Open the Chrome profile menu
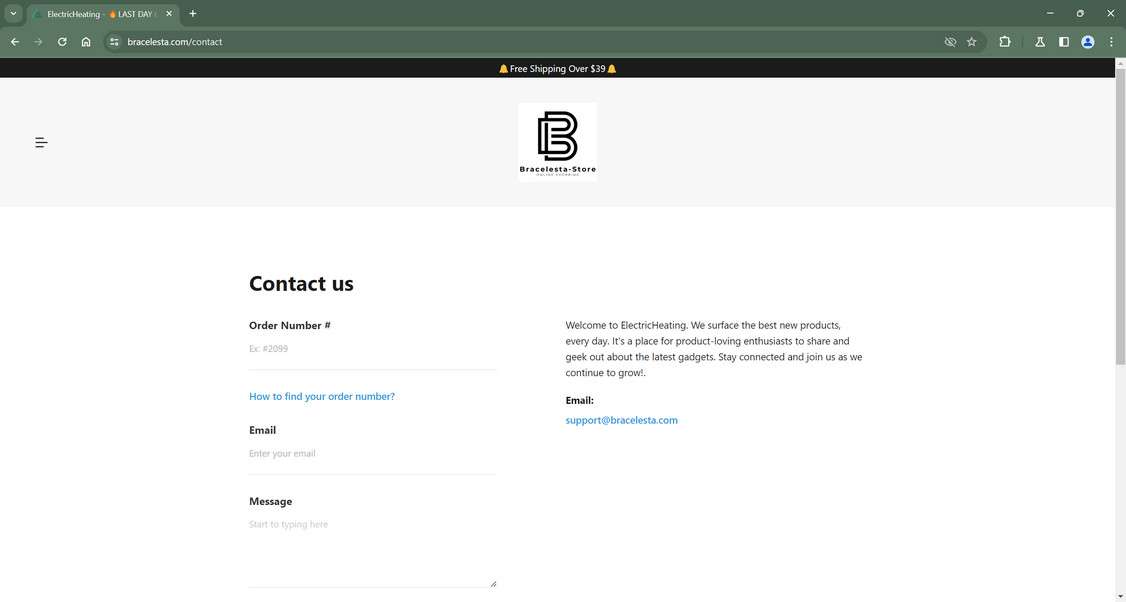This screenshot has height=602, width=1126. (1088, 42)
